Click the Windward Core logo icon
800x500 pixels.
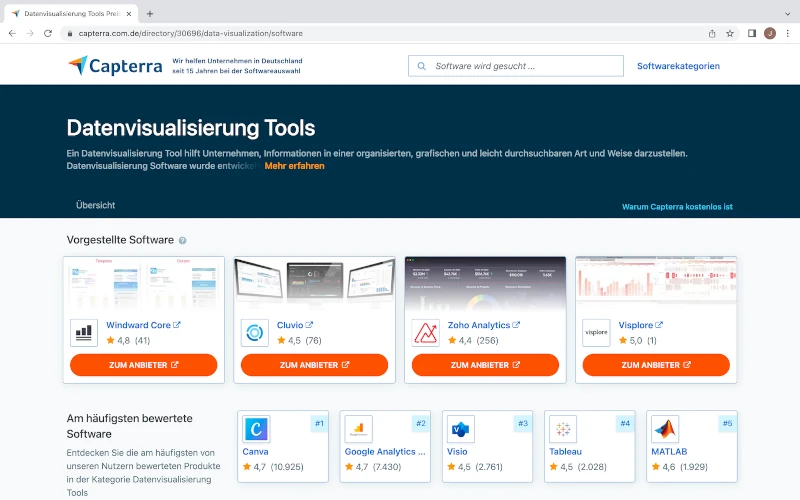84,333
